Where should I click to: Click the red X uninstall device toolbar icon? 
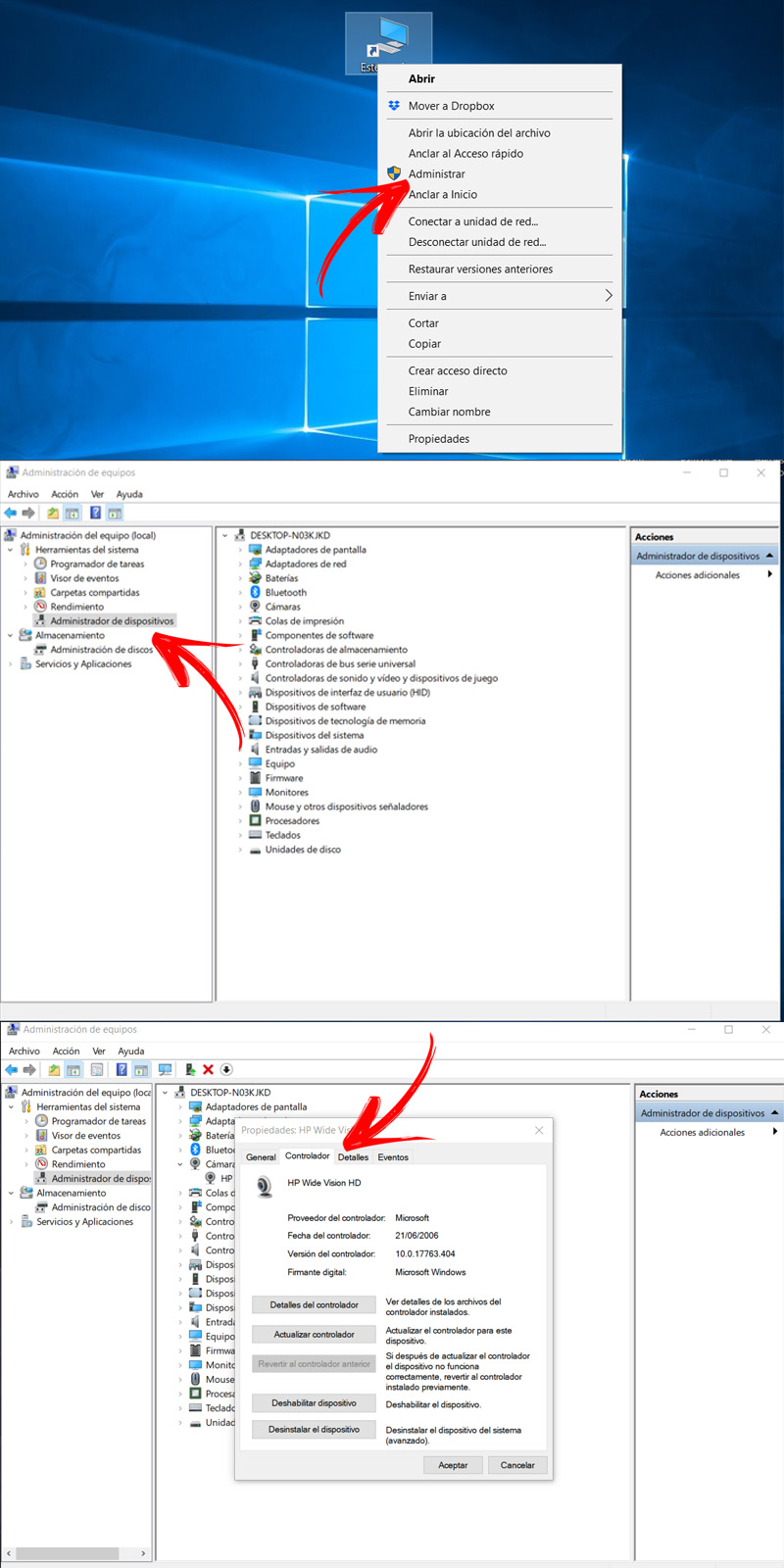208,1069
